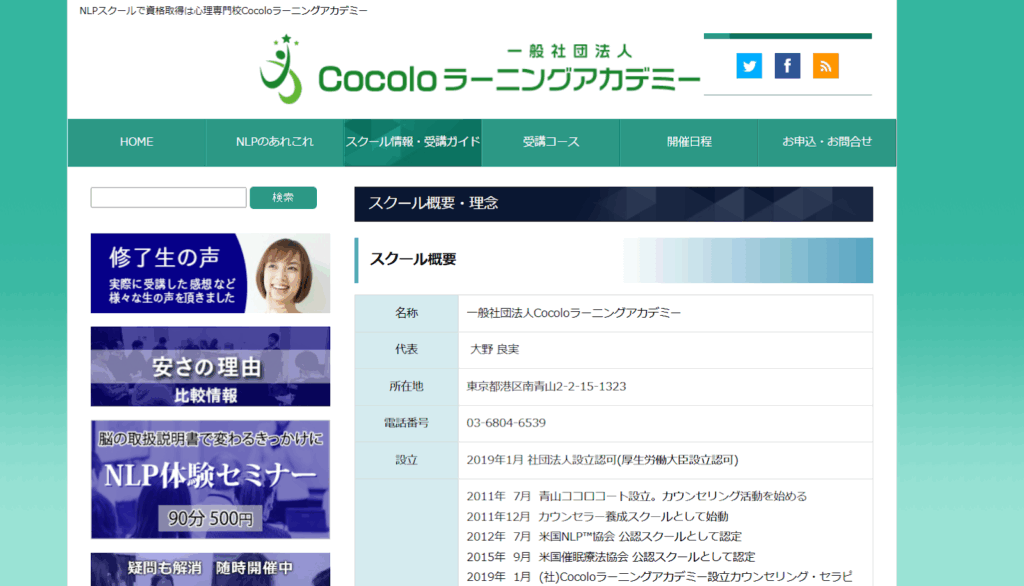This screenshot has height=586, width=1024.
Task: Select the 2011年12月 カウンセラー養成スクール line
Action: (x=598, y=517)
